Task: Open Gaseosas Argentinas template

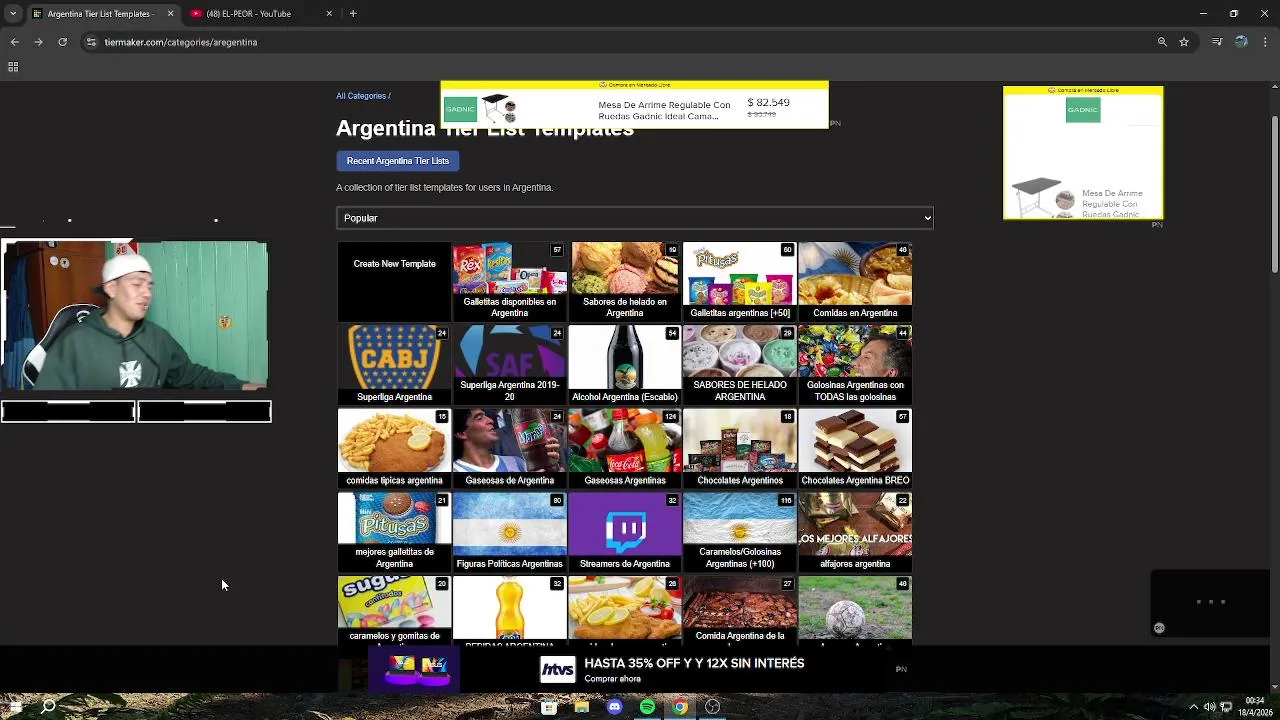Action: pyautogui.click(x=625, y=448)
